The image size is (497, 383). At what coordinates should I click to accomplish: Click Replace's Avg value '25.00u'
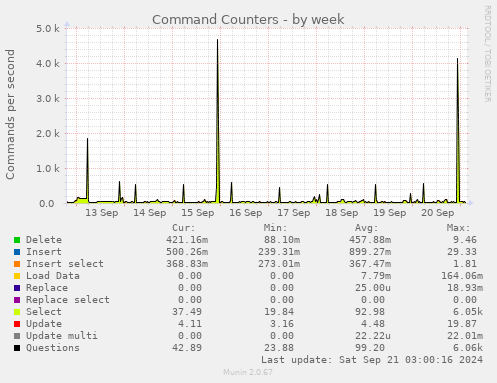pyautogui.click(x=373, y=288)
